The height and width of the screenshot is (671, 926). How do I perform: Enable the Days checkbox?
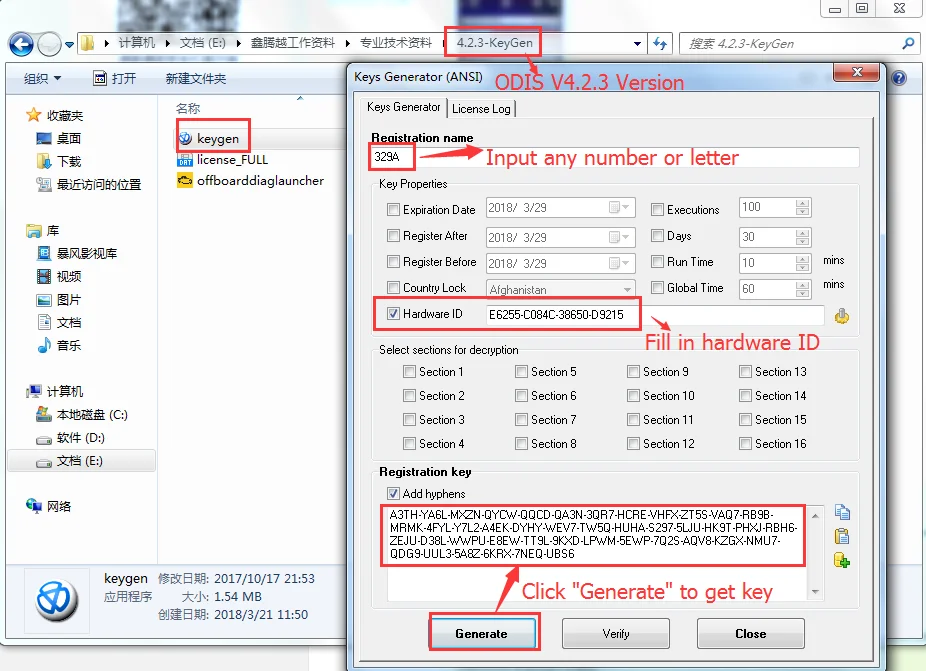(657, 235)
